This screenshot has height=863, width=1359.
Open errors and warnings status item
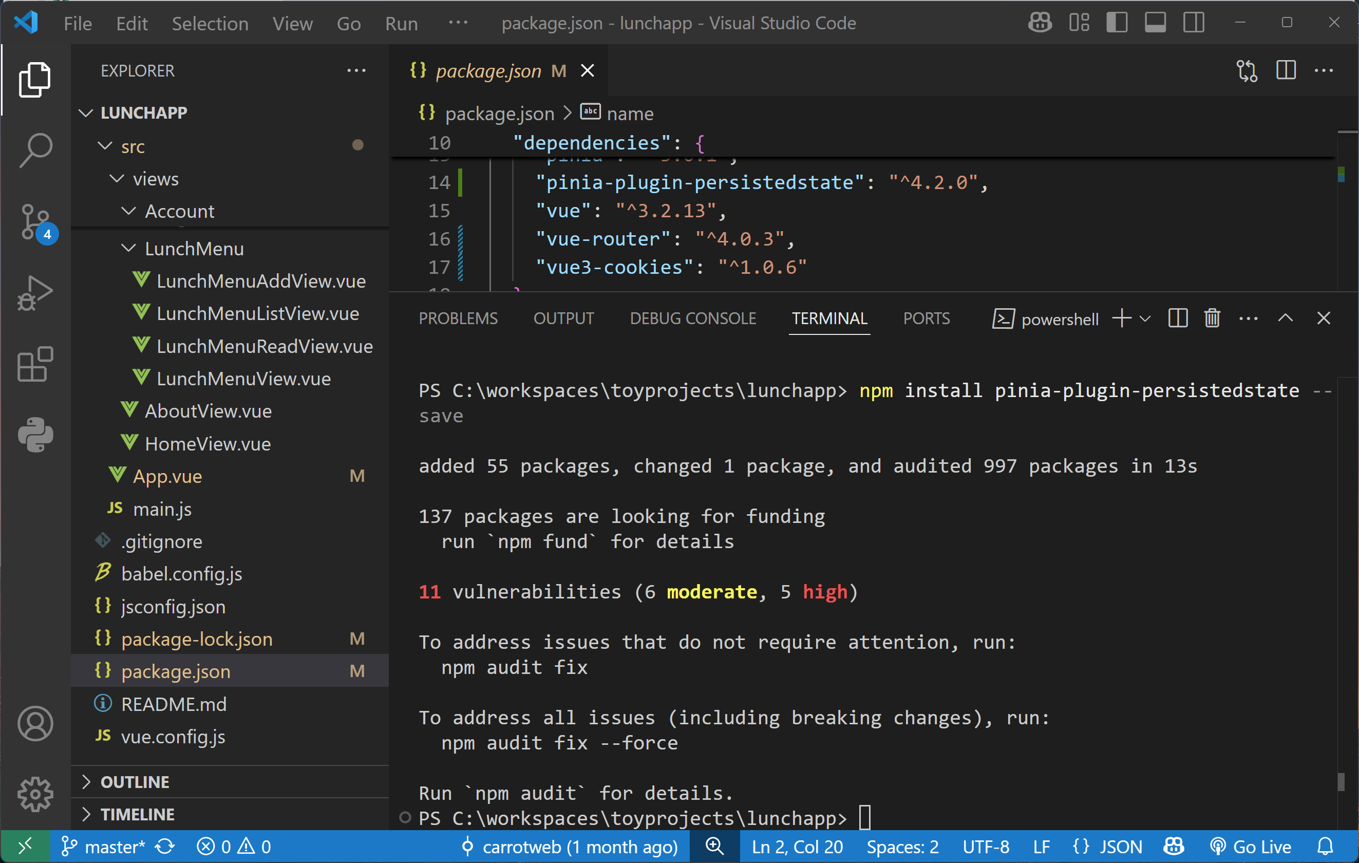(234, 846)
